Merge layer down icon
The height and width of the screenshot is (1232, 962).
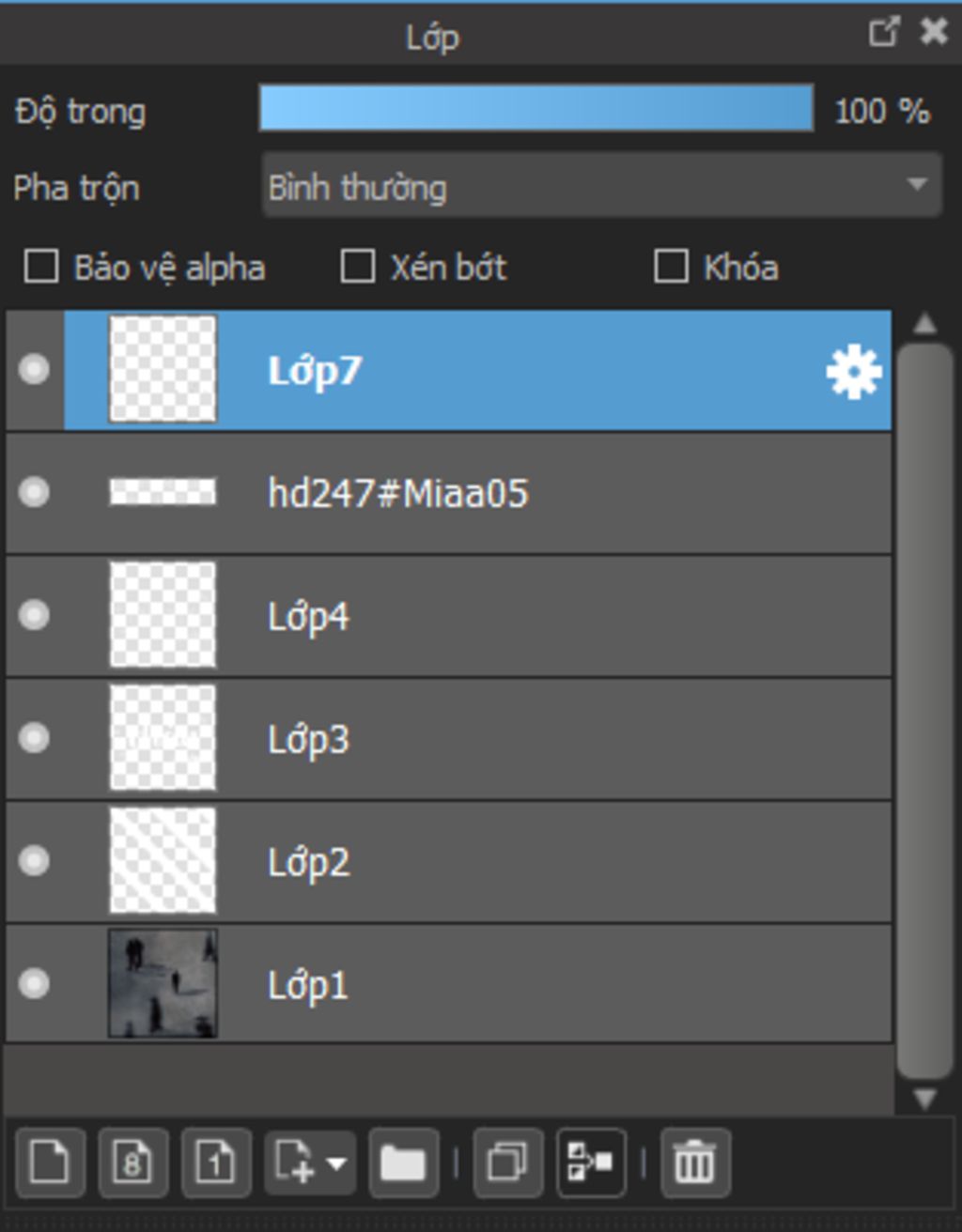point(591,1163)
